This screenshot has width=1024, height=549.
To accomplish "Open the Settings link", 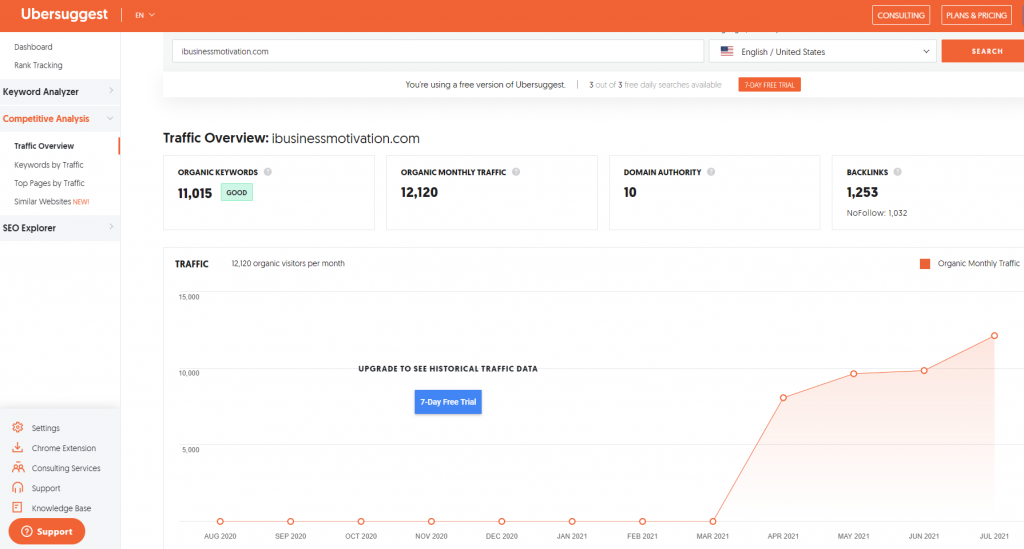I will pyautogui.click(x=46, y=428).
